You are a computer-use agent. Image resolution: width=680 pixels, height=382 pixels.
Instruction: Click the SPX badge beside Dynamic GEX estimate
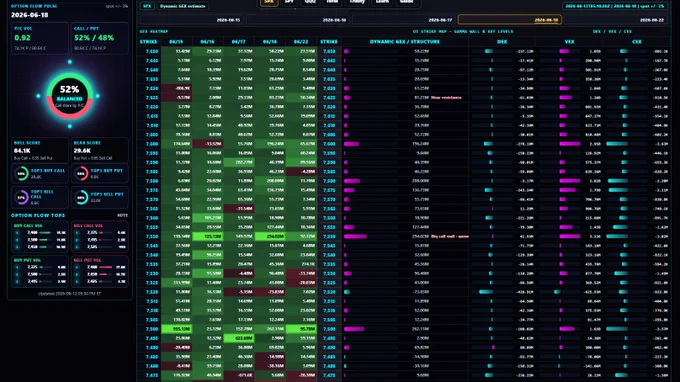[x=147, y=6]
